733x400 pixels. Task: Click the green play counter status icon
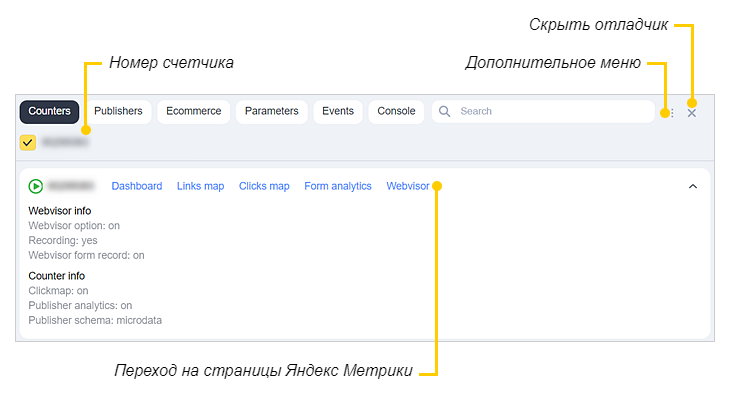(35, 186)
